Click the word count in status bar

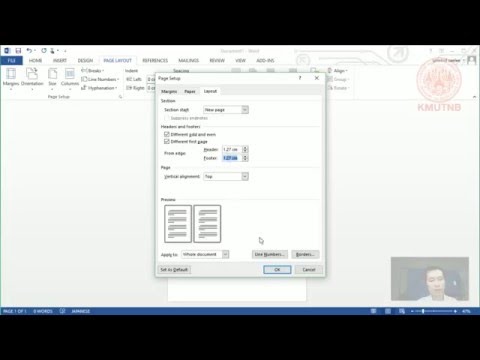point(43,311)
